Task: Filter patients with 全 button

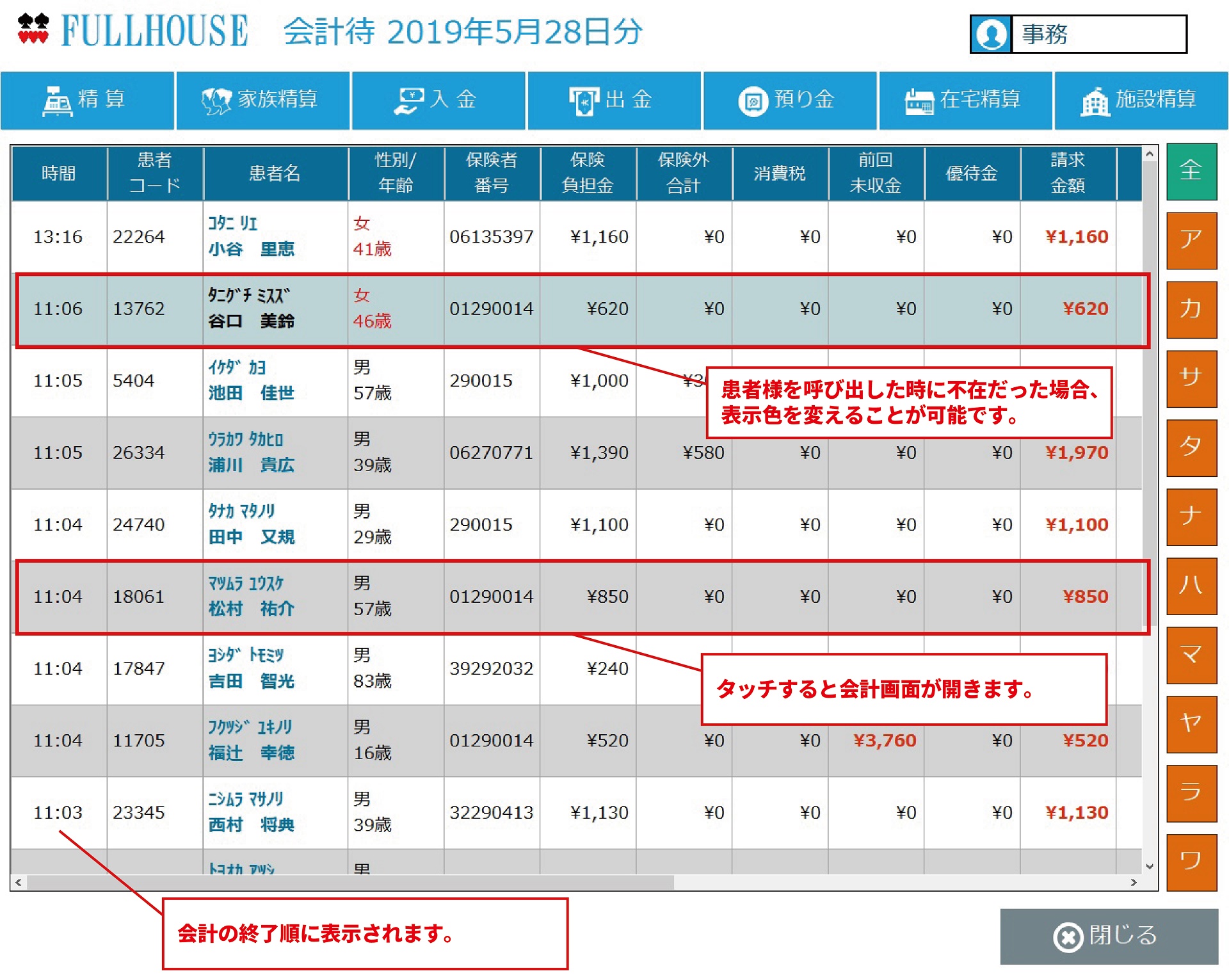Action: pos(1191,172)
